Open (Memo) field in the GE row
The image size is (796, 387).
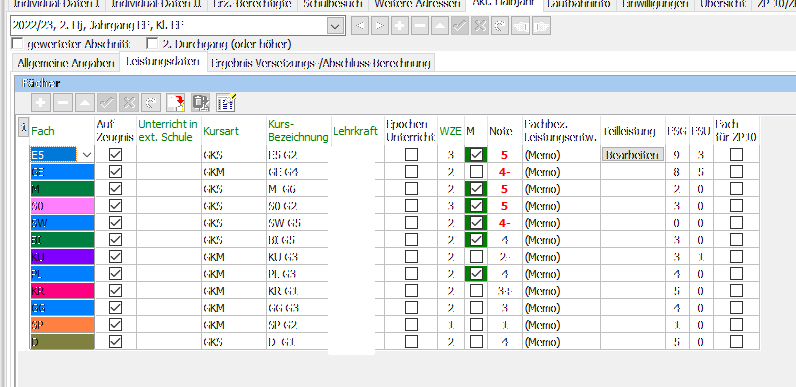pyautogui.click(x=561, y=172)
